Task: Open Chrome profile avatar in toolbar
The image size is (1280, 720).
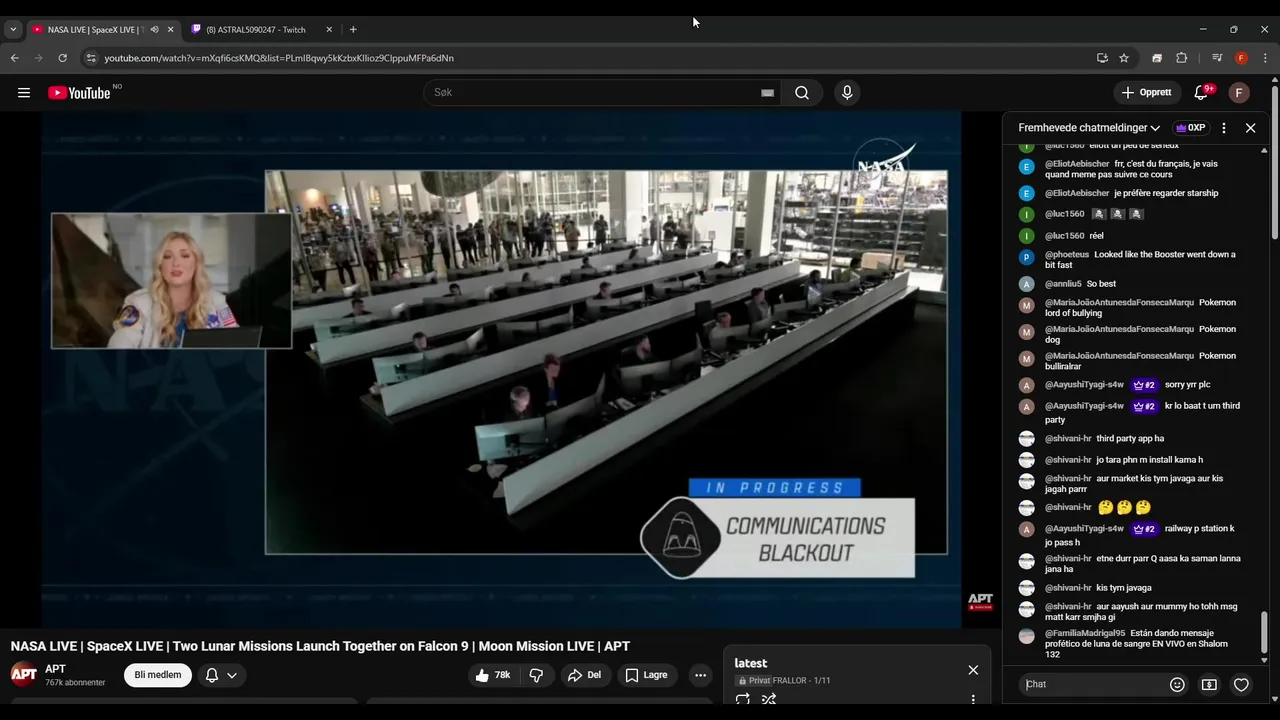Action: [1241, 58]
